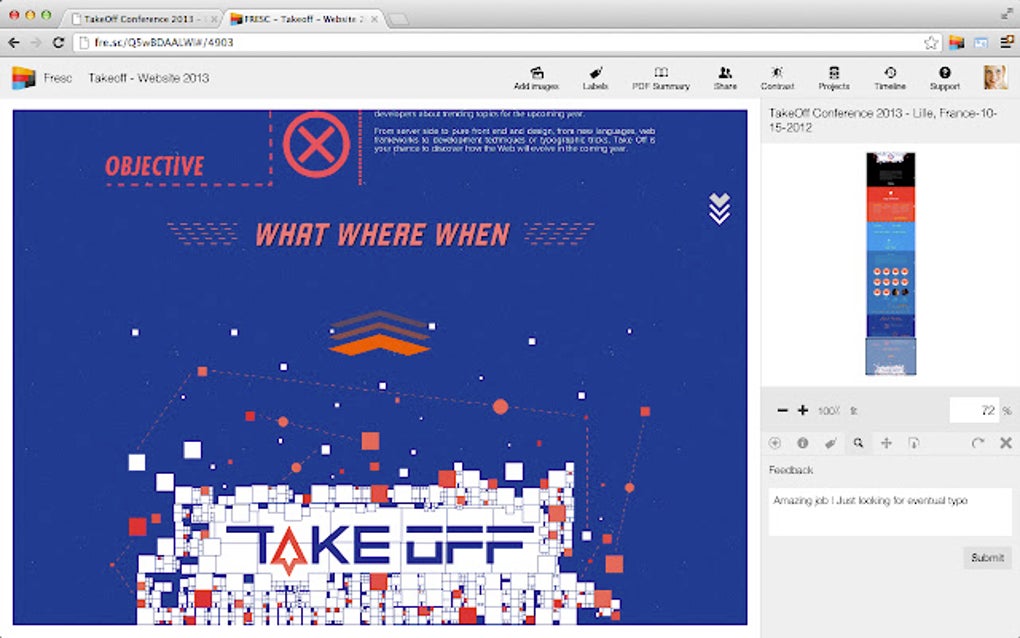1020x638 pixels.
Task: Click the info icon in feedback toolbar
Action: 803,443
